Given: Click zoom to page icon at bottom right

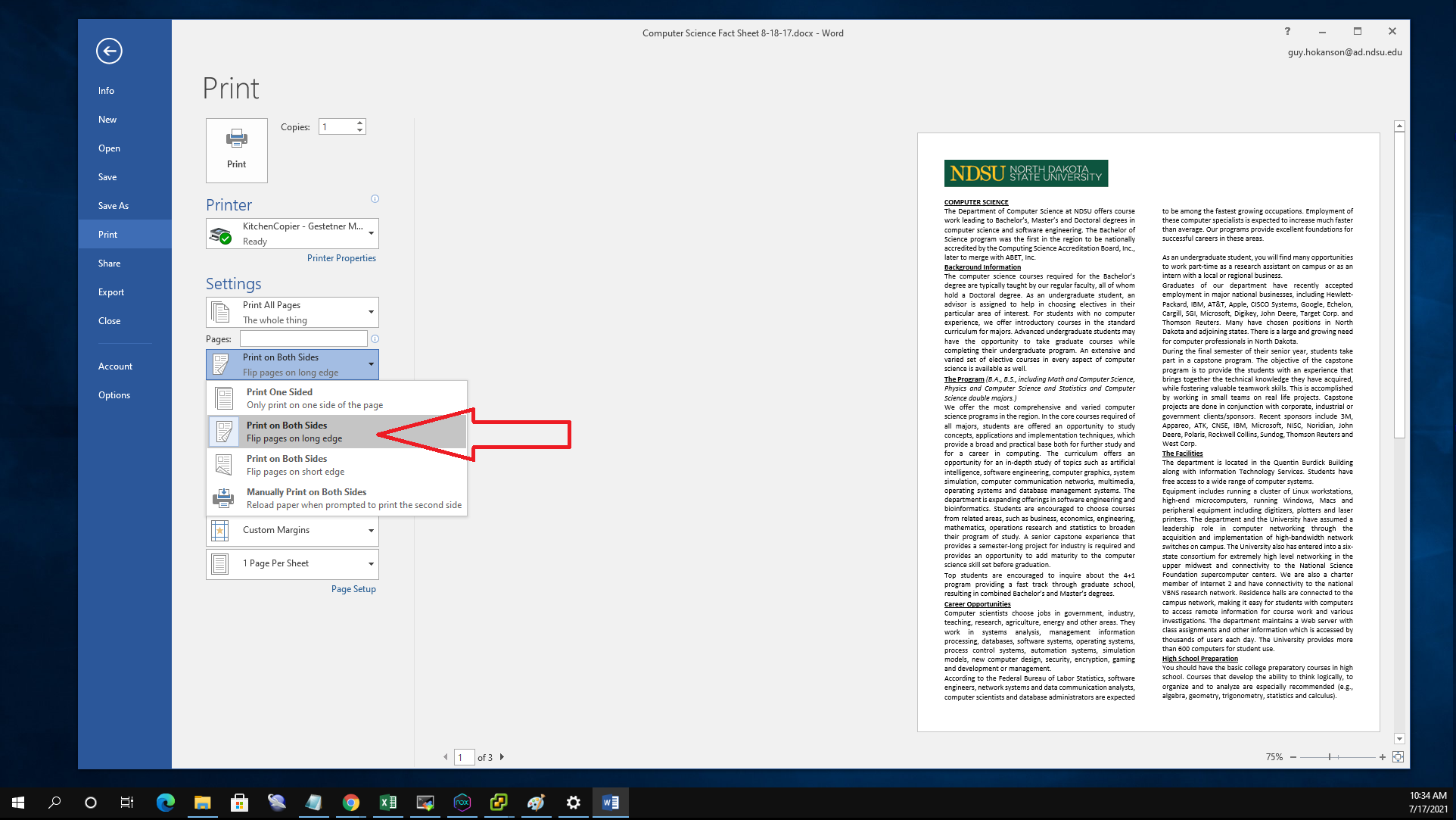Looking at the screenshot, I should 1398,757.
